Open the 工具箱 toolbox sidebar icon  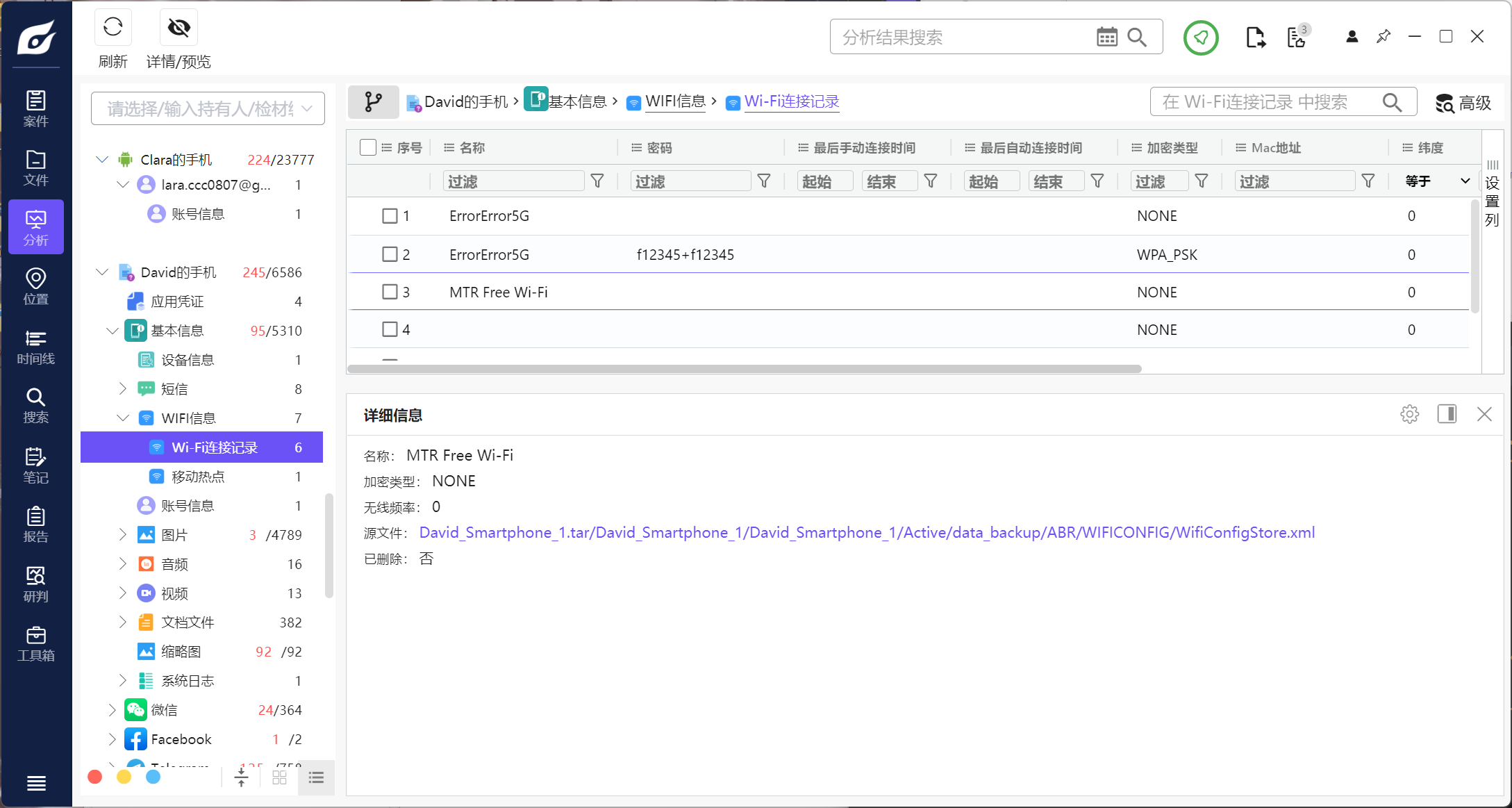click(x=35, y=643)
